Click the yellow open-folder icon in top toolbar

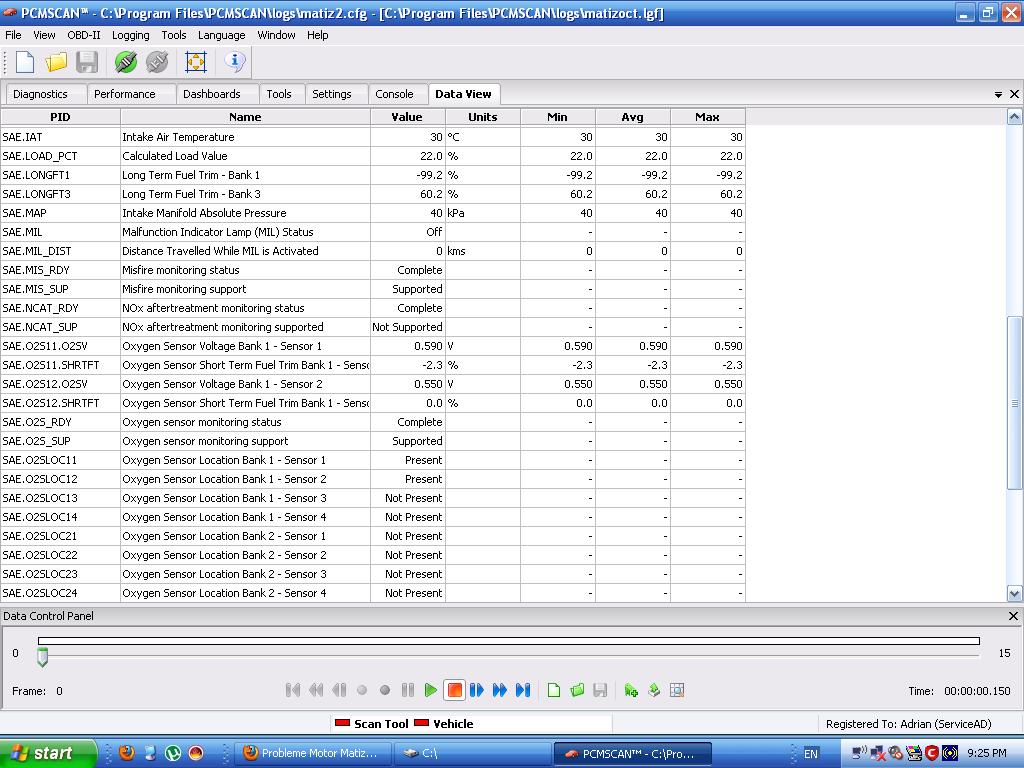pos(56,62)
